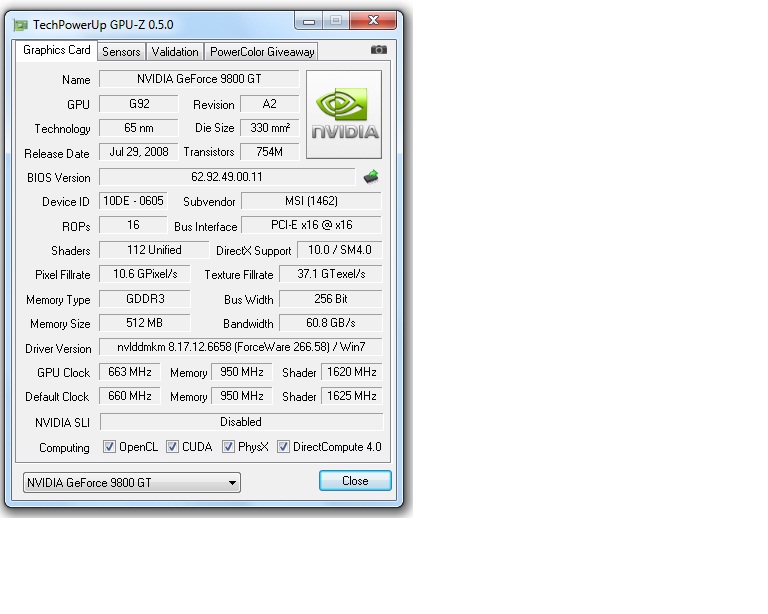768x614 pixels.
Task: Click the Revision field A2
Action: pyautogui.click(x=269, y=104)
